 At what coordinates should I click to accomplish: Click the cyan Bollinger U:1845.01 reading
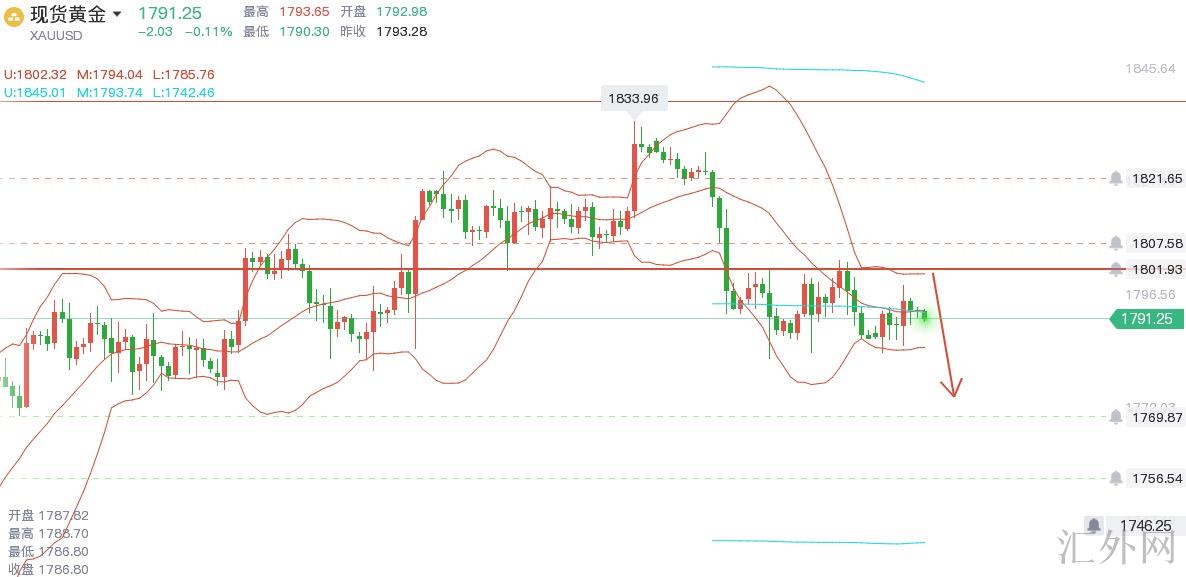point(36,92)
